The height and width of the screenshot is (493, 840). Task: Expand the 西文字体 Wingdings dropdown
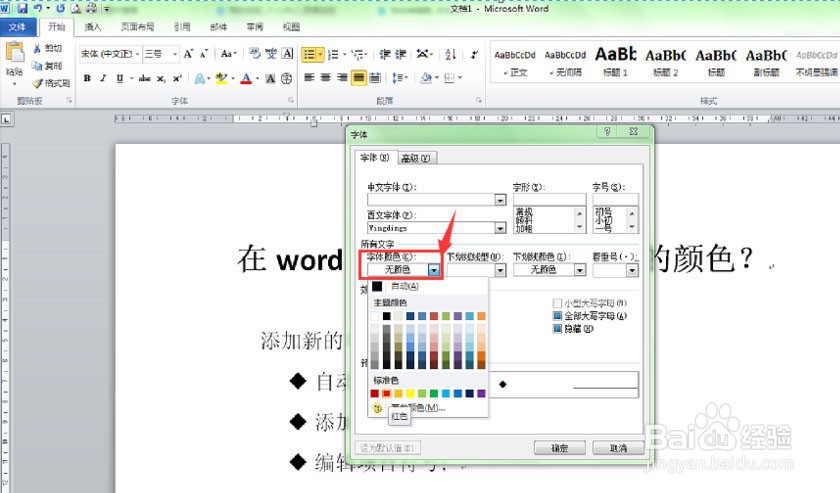tap(500, 228)
